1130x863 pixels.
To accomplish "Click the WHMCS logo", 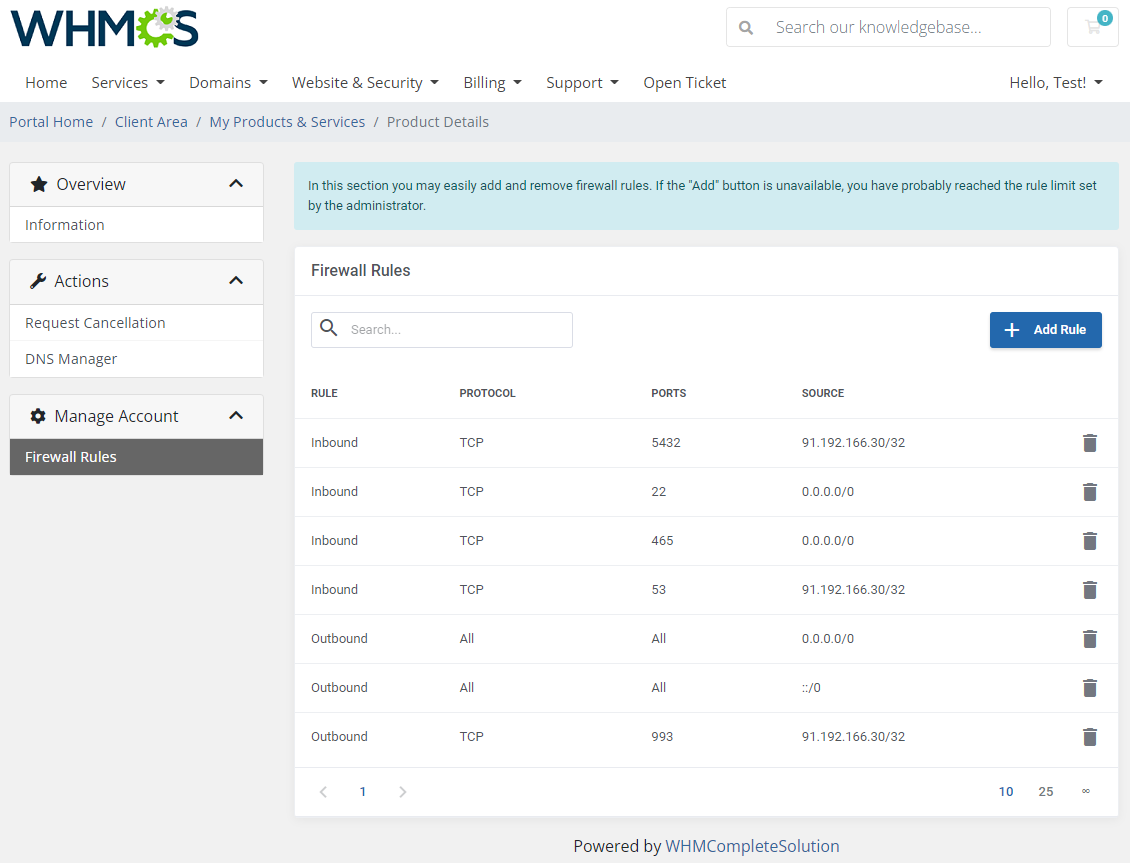I will click(103, 28).
